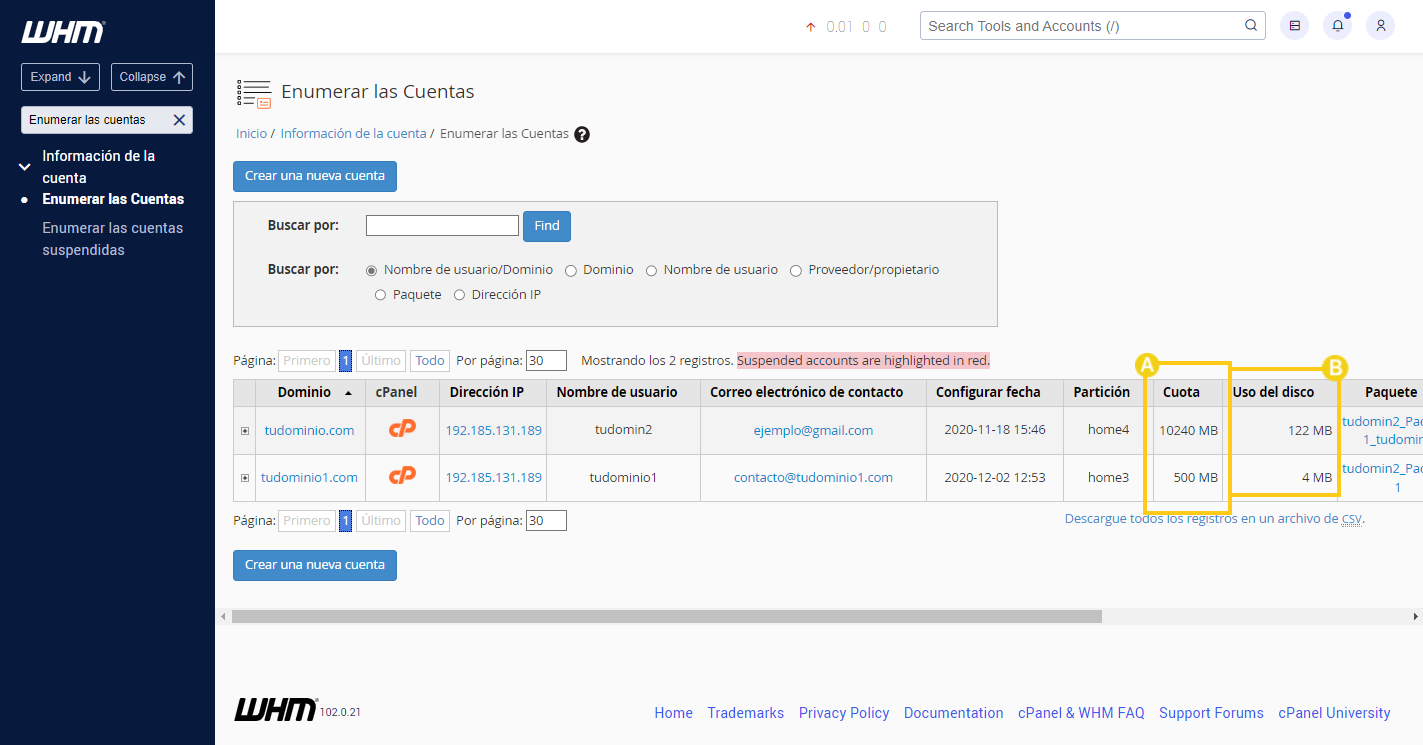Expand the tudominio.com row details

pos(244,429)
